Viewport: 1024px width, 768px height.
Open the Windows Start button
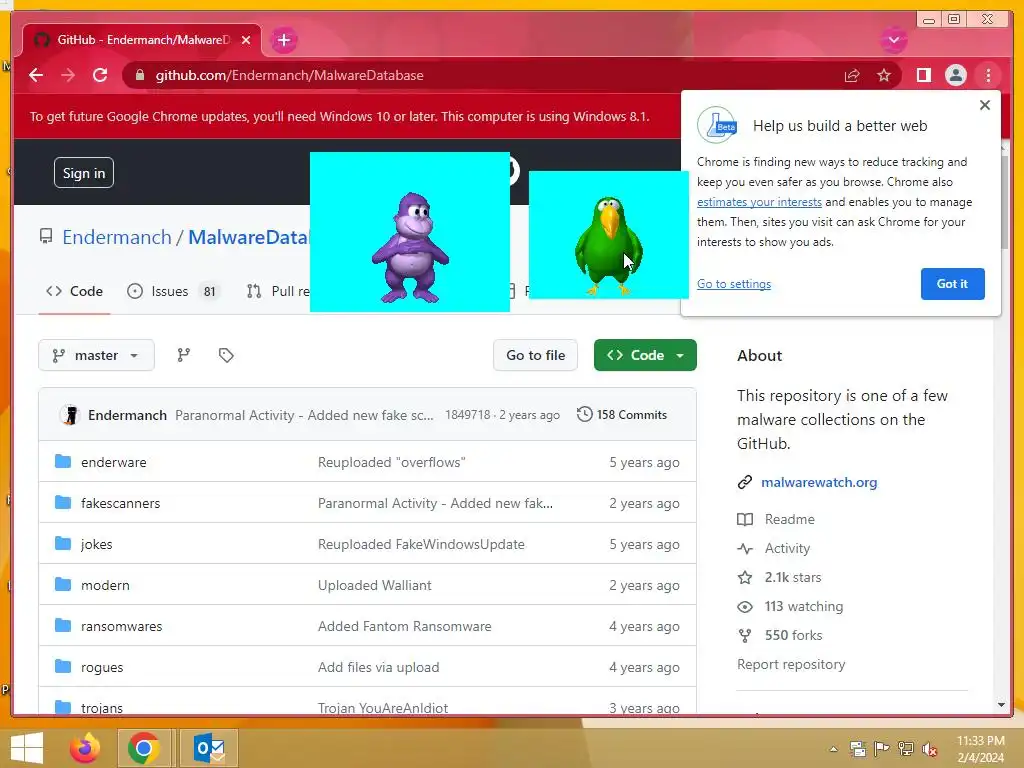[x=27, y=748]
